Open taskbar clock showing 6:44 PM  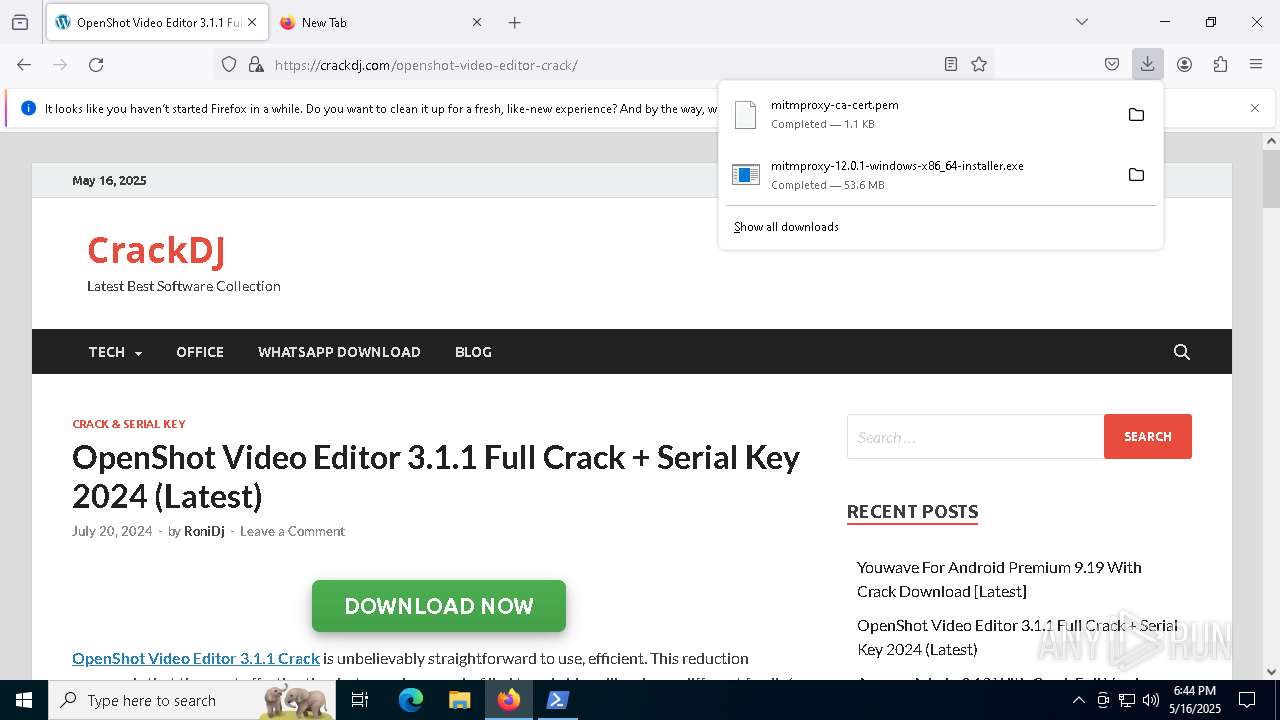1195,700
